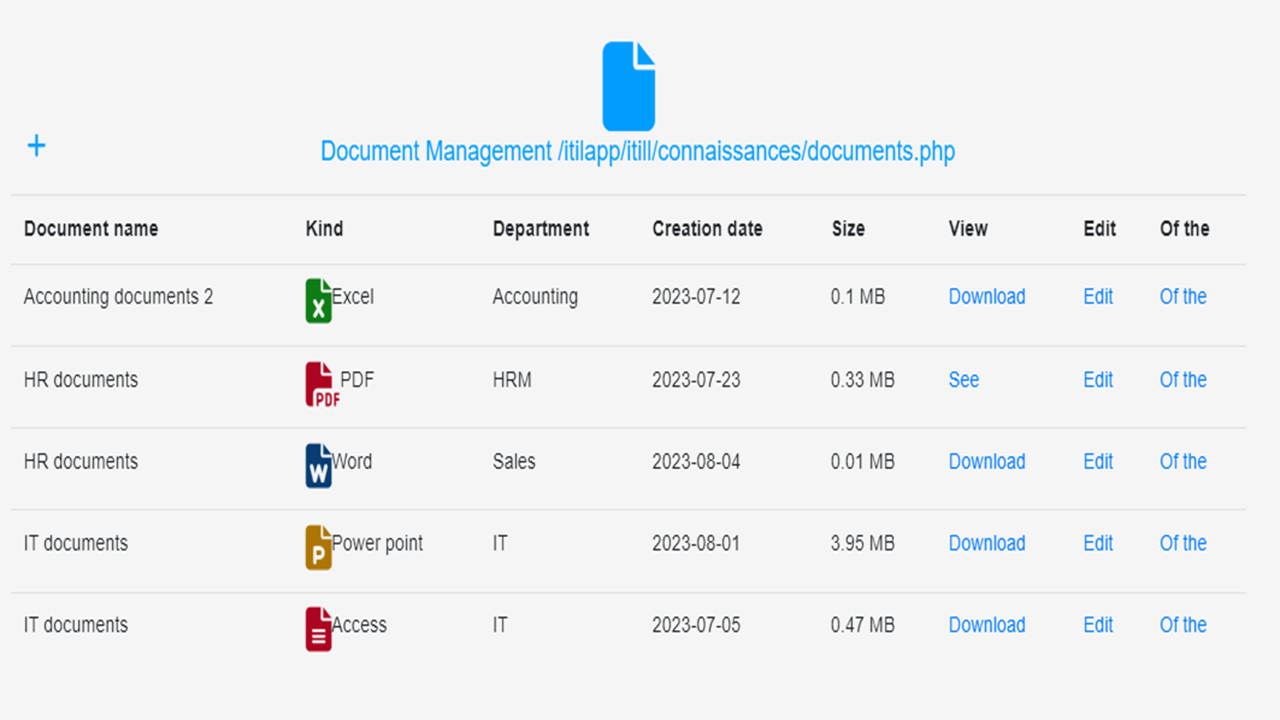Click the Document name column header
1280x720 pixels.
pos(91,229)
